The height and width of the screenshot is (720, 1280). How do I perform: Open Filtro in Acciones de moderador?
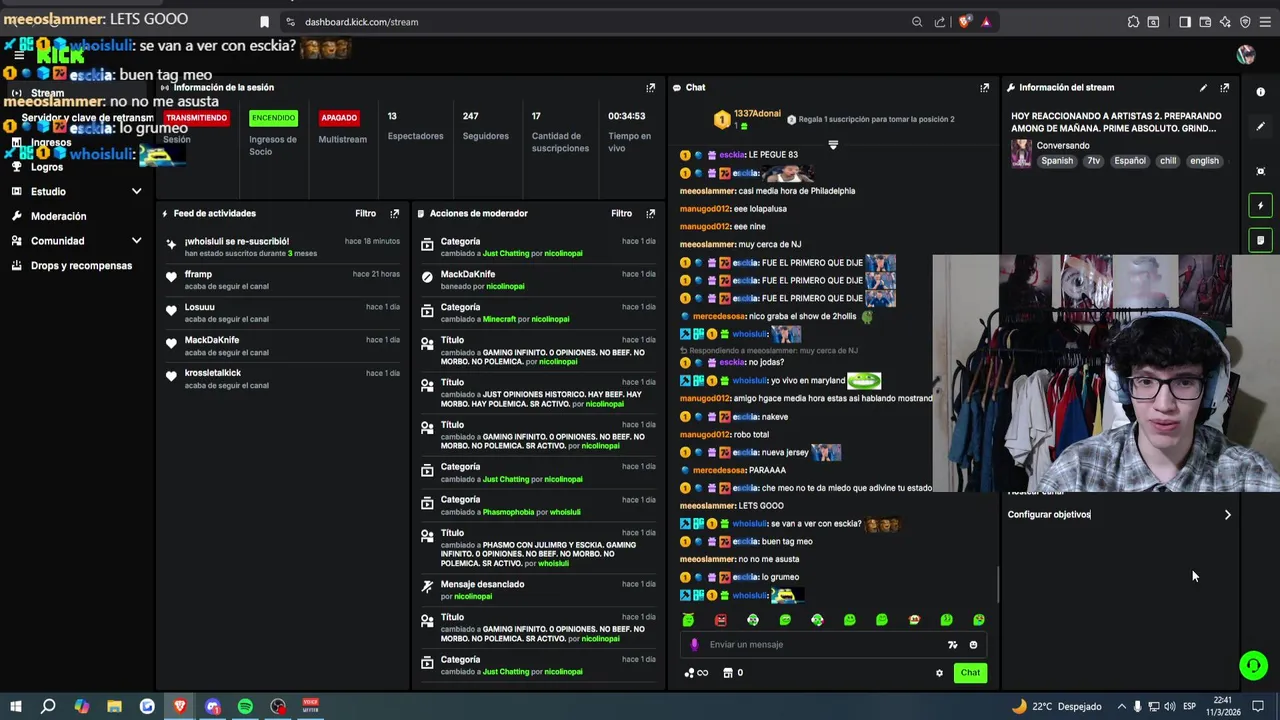click(x=621, y=214)
